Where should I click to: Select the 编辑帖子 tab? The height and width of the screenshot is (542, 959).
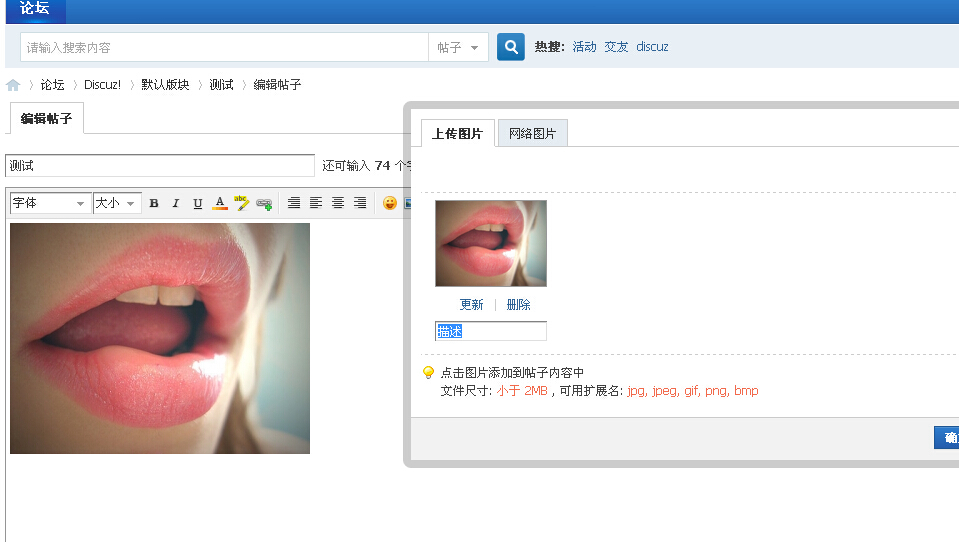pos(46,119)
